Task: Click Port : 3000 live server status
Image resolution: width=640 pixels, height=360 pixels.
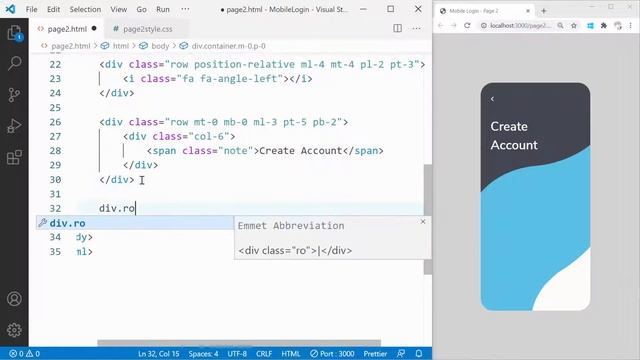Action: (x=332, y=353)
